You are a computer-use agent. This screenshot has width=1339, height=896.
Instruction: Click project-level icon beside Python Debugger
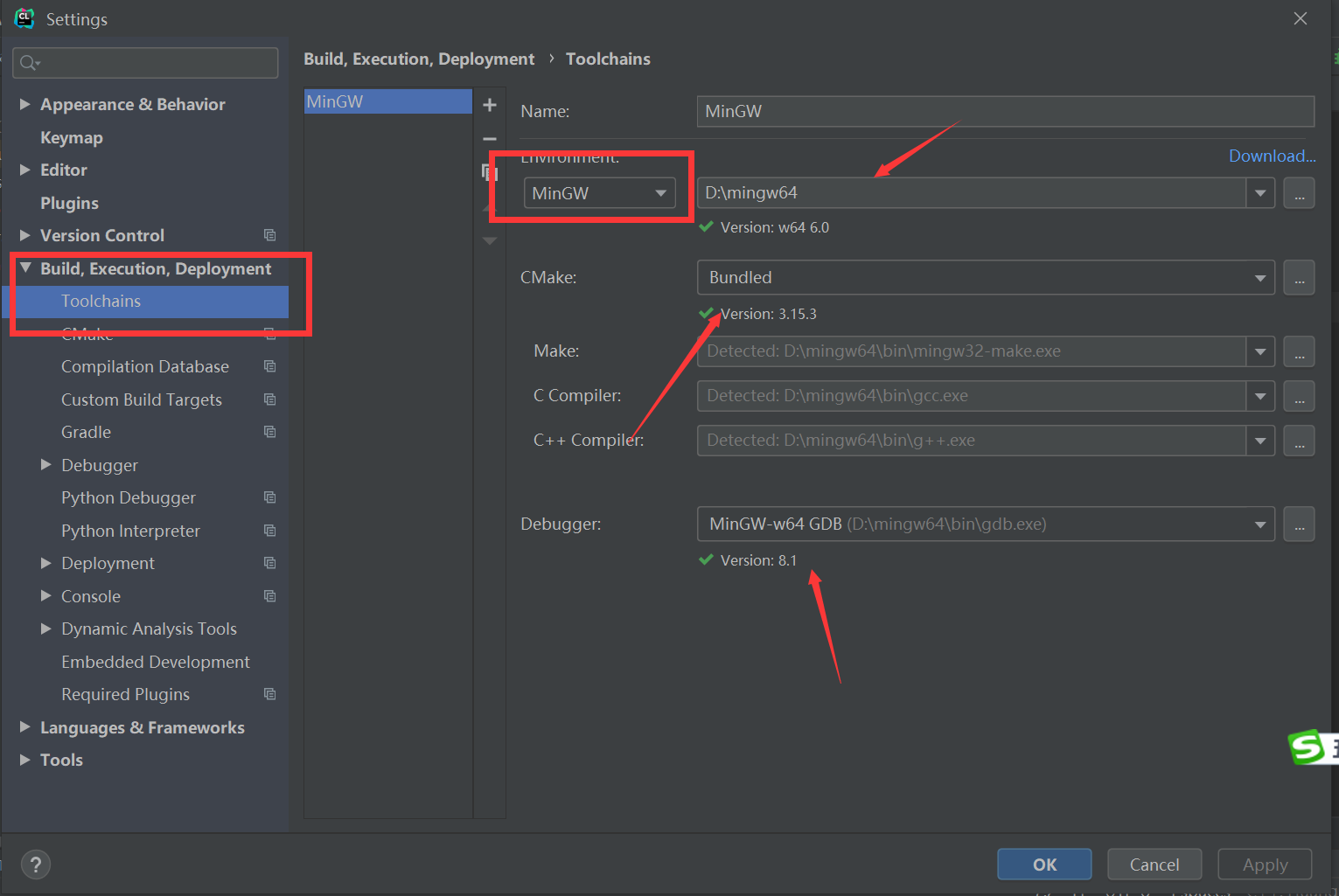pos(269,497)
